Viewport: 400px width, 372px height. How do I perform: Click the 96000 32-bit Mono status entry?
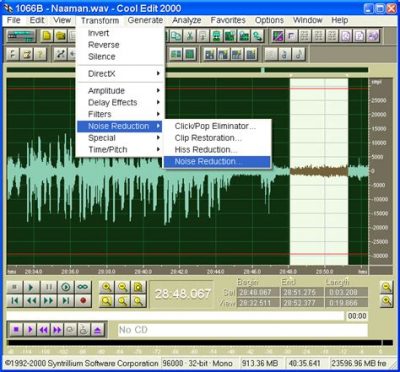click(200, 363)
